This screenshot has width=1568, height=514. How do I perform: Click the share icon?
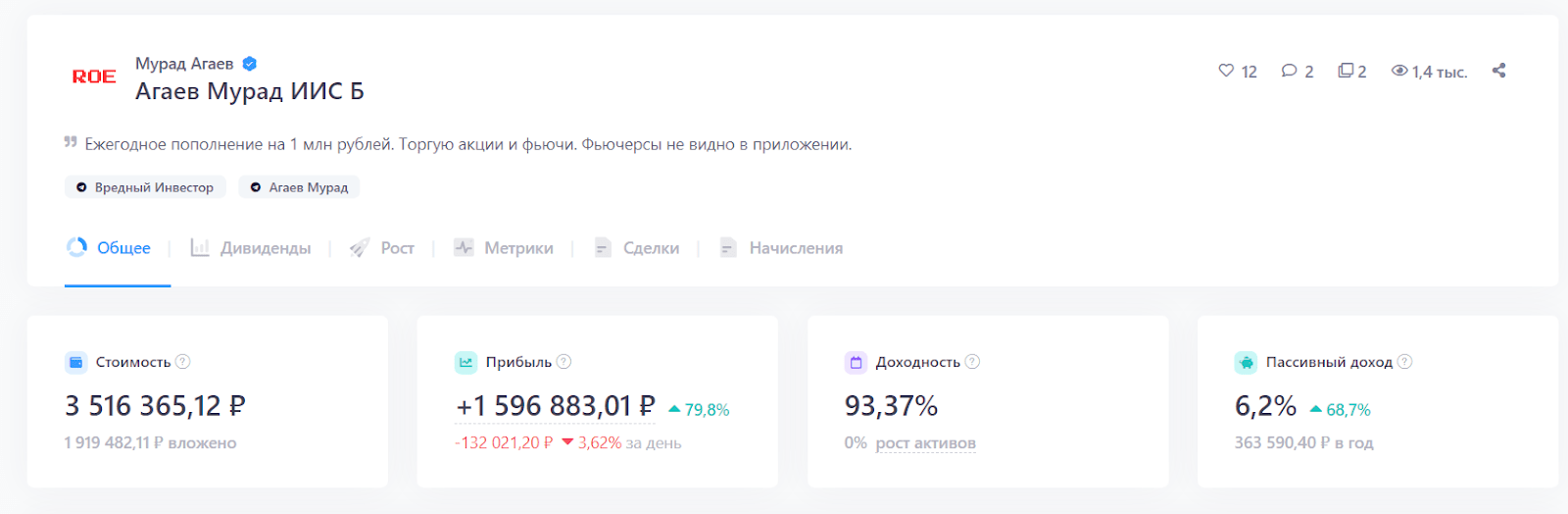[x=1498, y=71]
